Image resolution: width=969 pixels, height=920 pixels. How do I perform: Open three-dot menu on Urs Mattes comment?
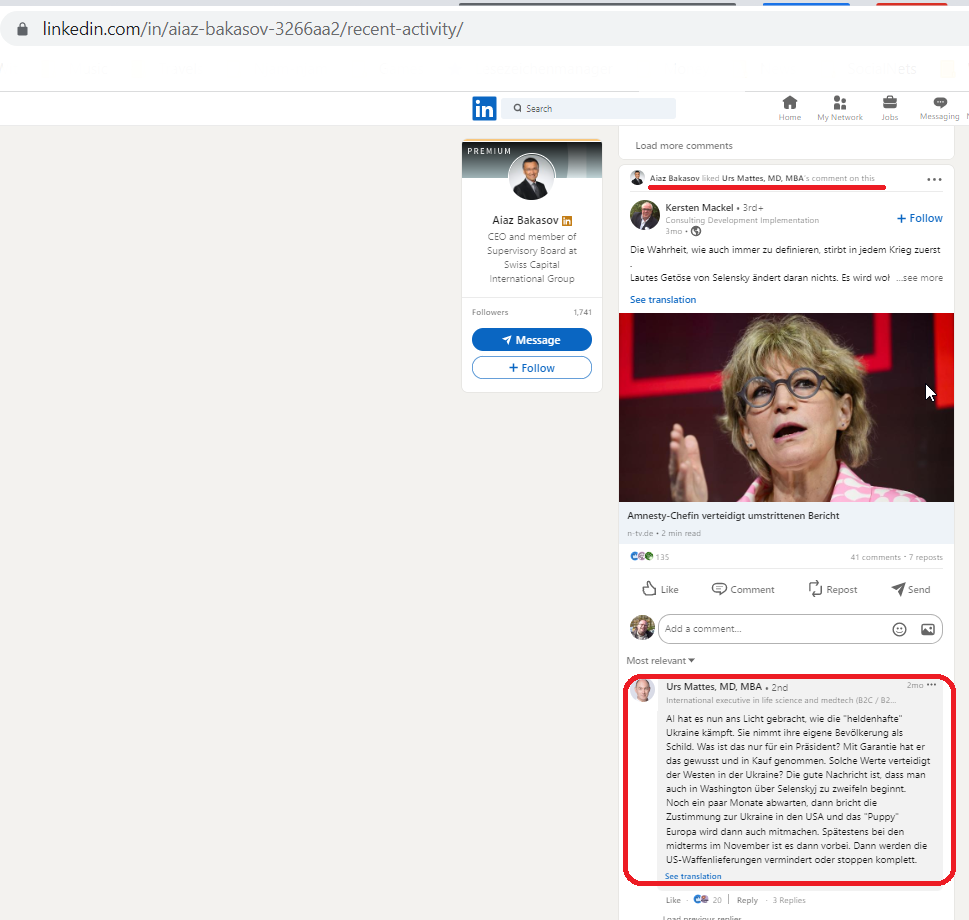pos(931,685)
